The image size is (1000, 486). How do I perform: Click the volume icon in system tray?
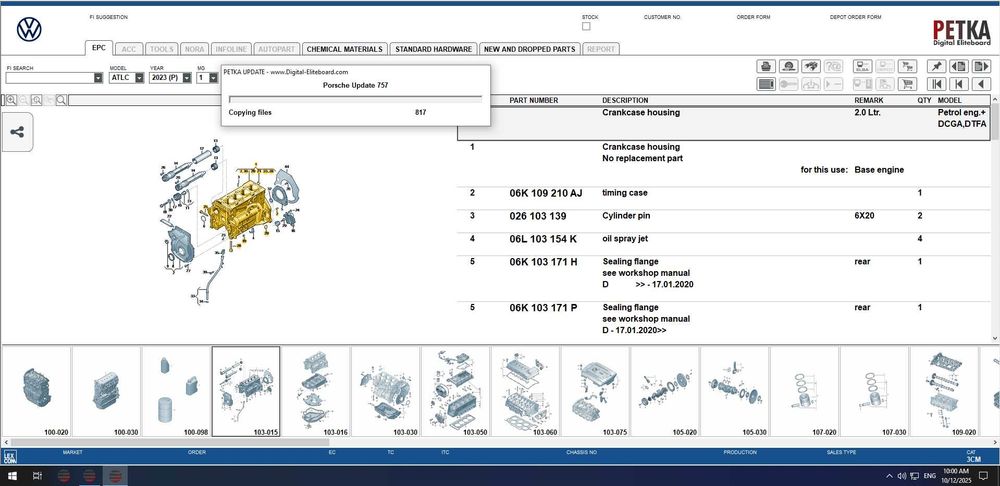[x=902, y=476]
